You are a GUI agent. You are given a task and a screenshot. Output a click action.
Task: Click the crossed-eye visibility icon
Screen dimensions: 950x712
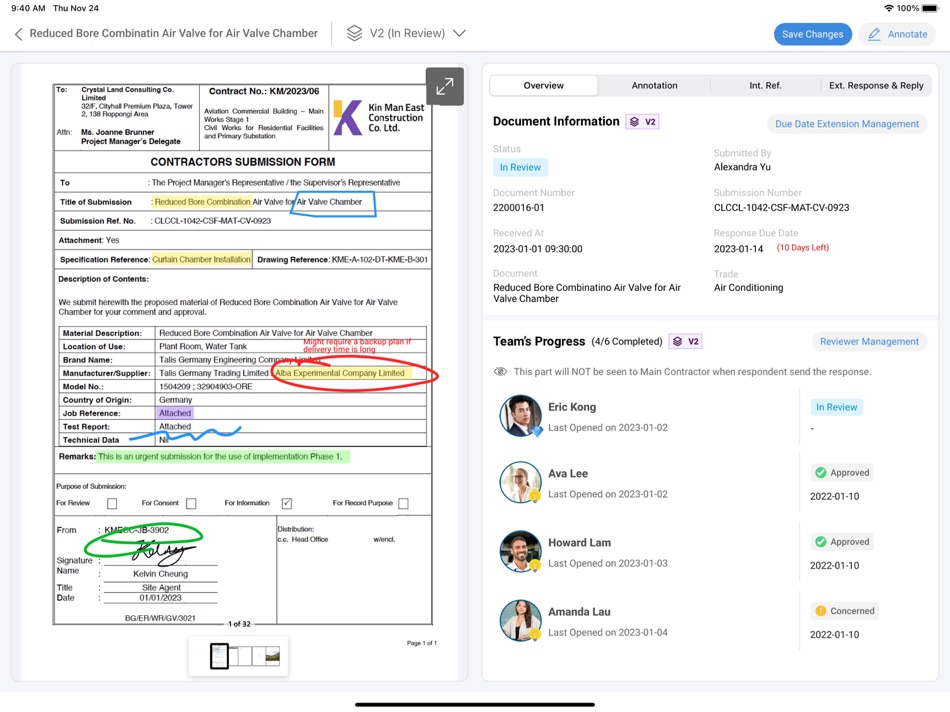(500, 371)
